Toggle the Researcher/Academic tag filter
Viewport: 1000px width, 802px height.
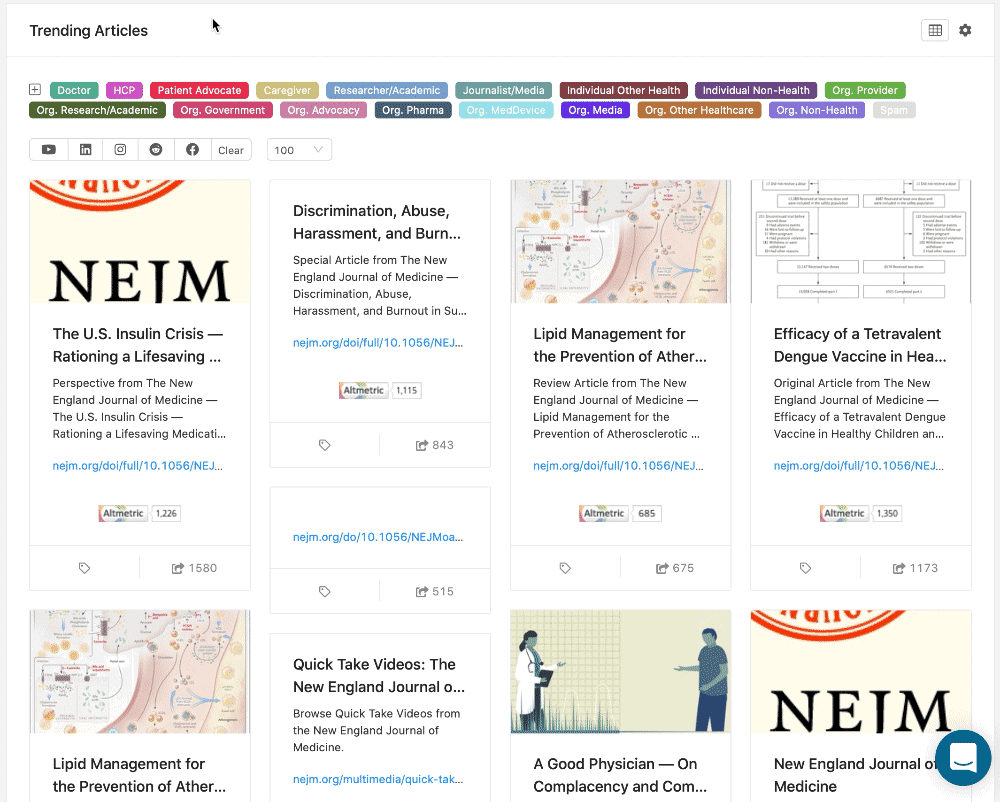(x=387, y=91)
